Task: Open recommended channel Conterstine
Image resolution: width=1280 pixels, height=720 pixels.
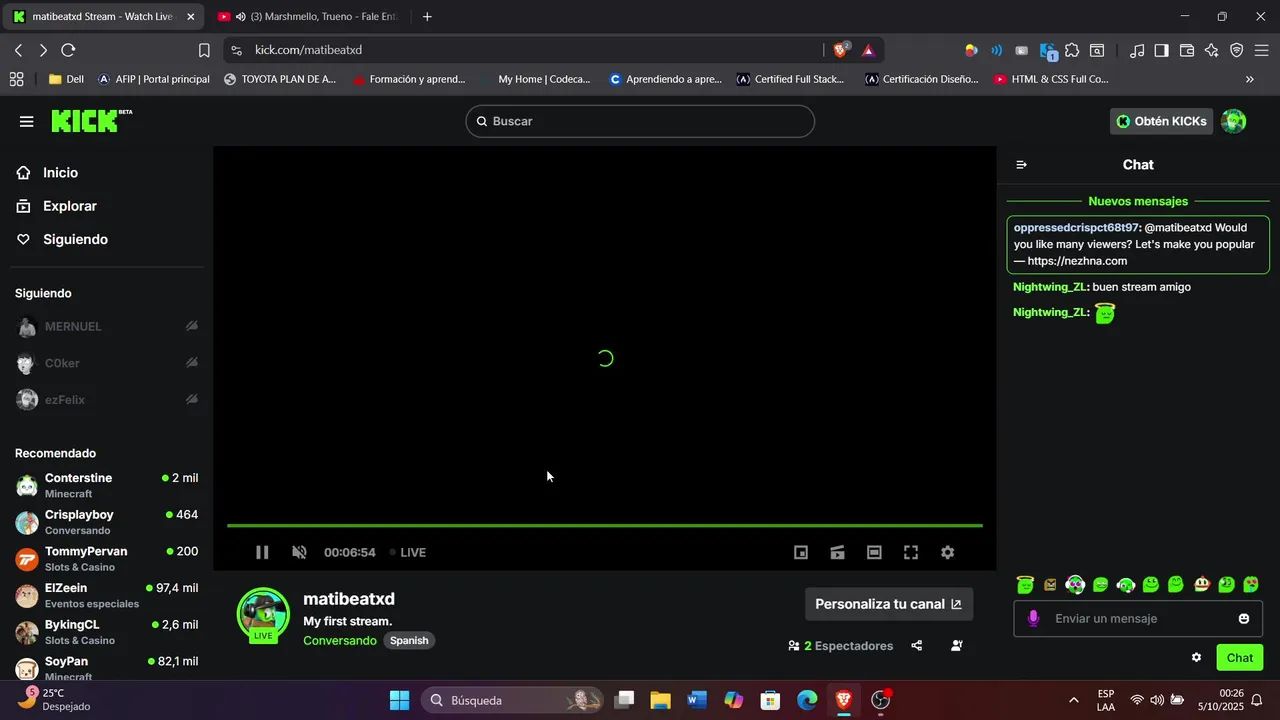Action: 107,486
